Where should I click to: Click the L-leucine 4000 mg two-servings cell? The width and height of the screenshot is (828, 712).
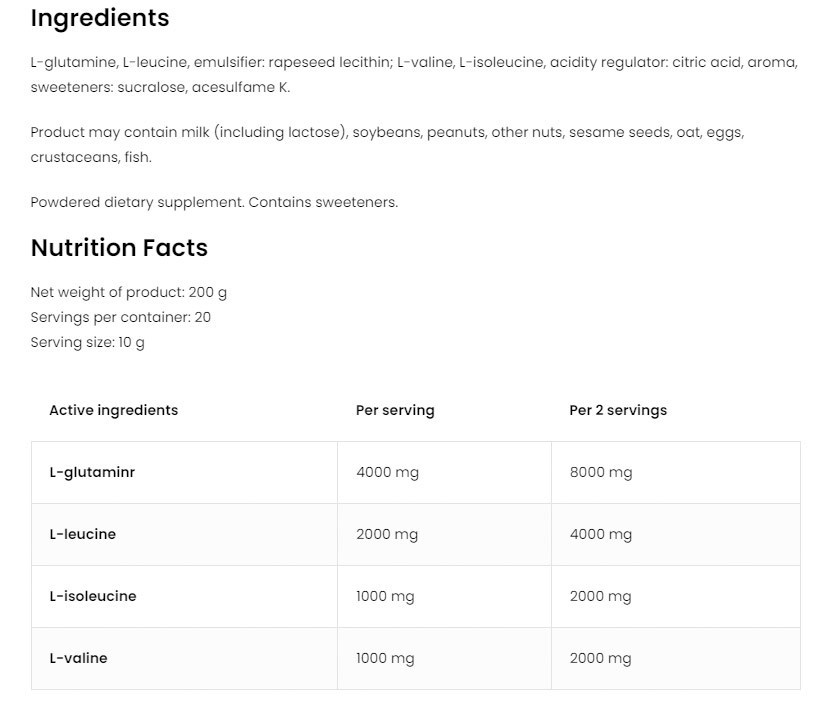pyautogui.click(x=601, y=534)
